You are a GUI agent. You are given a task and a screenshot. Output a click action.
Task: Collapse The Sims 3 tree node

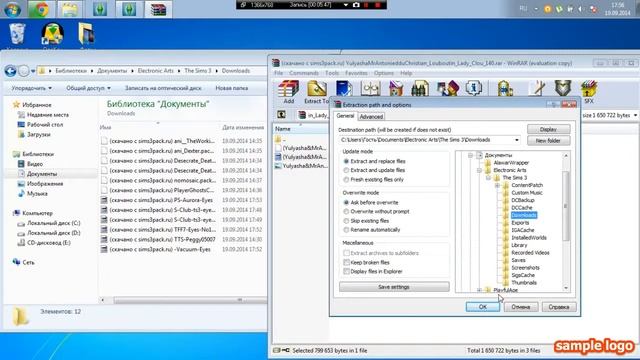[x=488, y=178]
